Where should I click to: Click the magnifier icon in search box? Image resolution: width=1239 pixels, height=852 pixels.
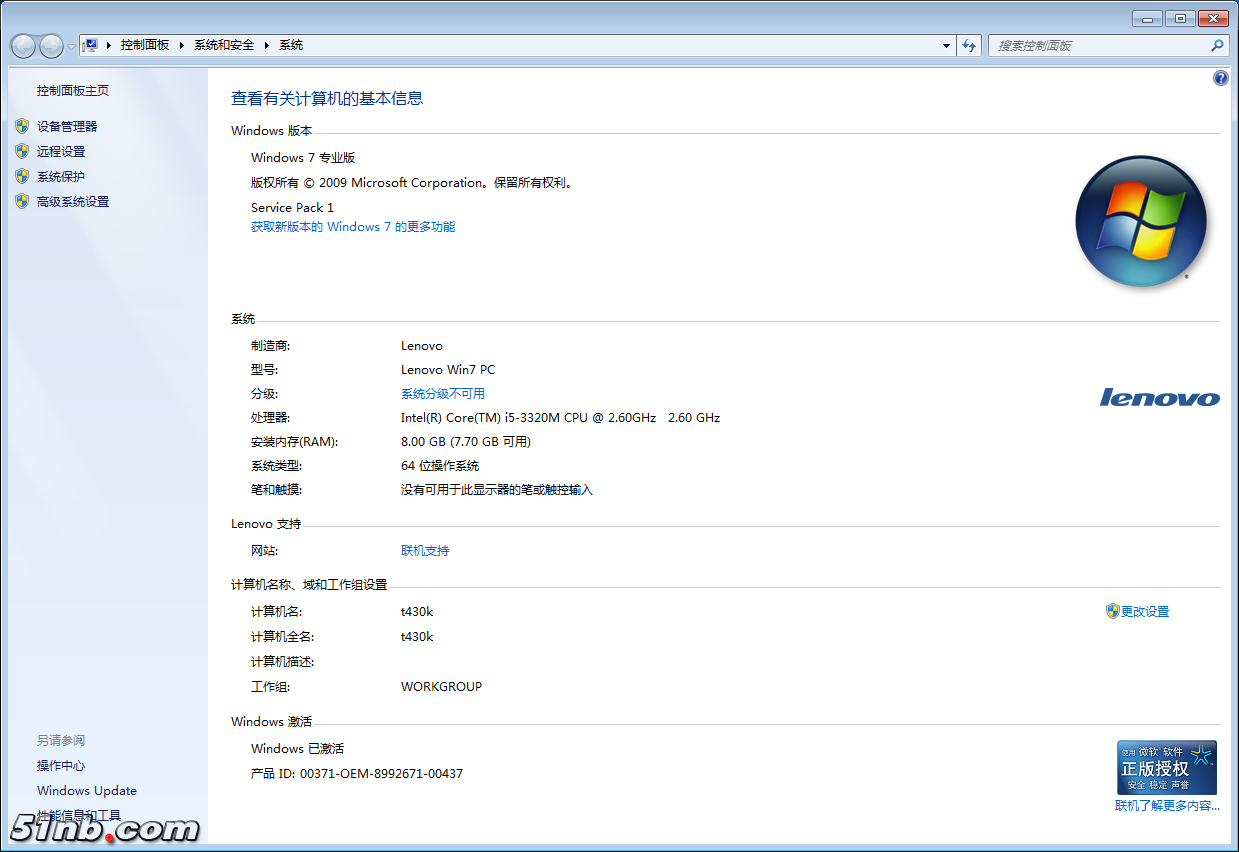coord(1217,46)
